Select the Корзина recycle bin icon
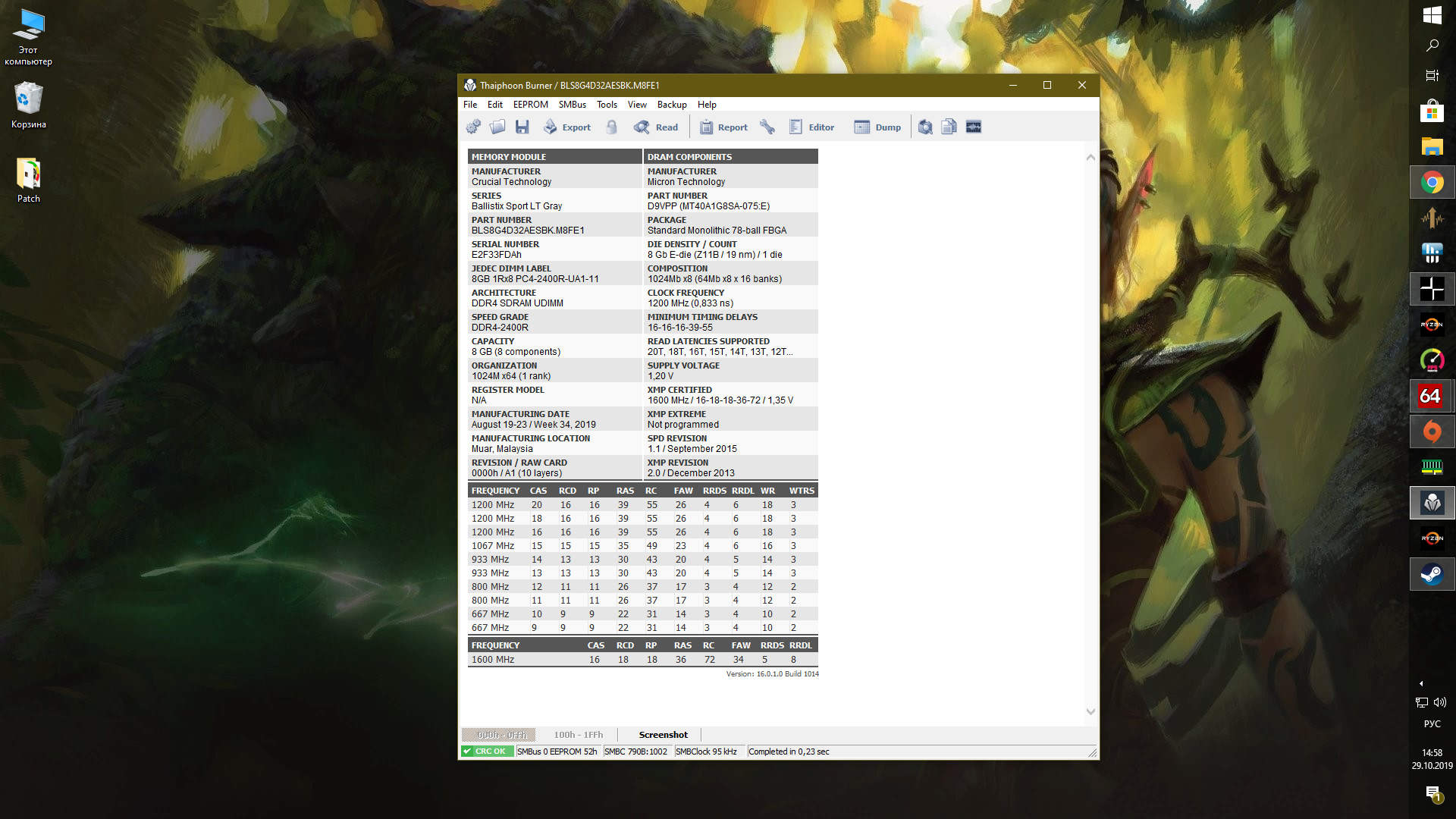Image resolution: width=1456 pixels, height=819 pixels. coord(29,105)
